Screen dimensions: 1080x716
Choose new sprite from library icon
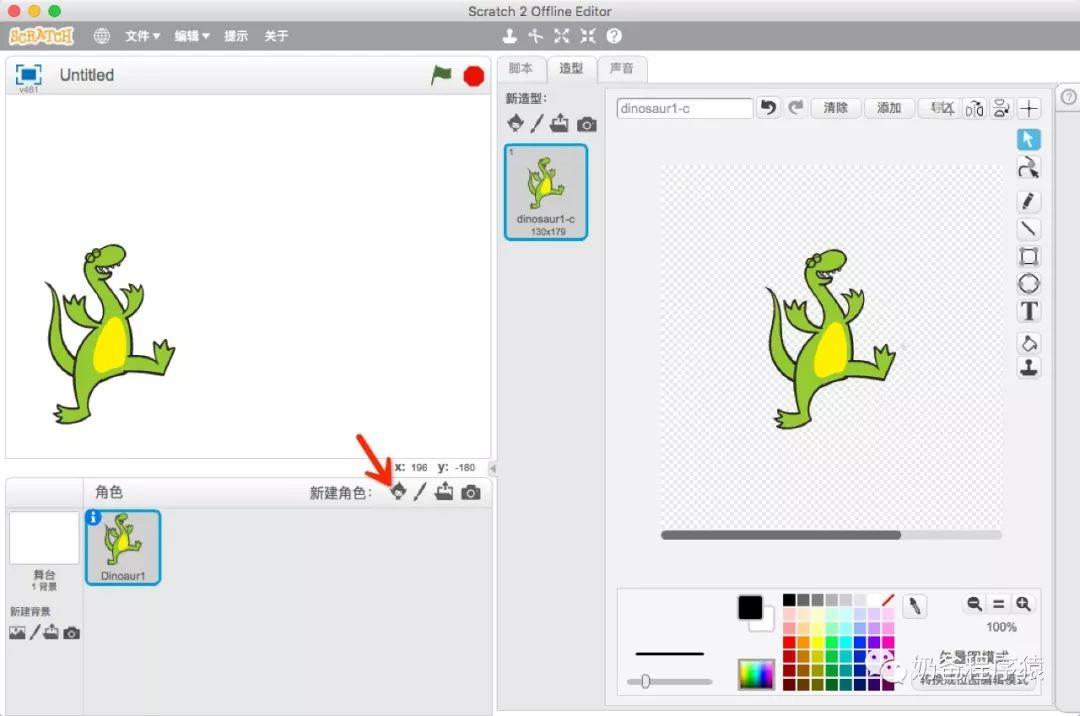tap(398, 491)
